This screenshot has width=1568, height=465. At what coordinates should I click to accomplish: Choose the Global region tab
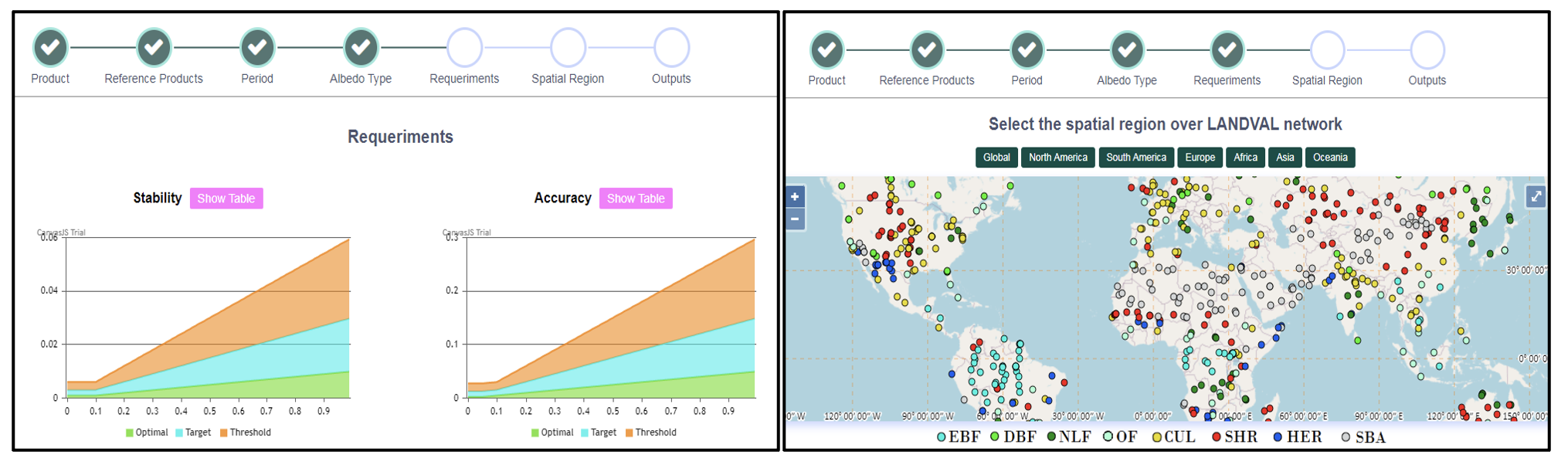pyautogui.click(x=996, y=158)
